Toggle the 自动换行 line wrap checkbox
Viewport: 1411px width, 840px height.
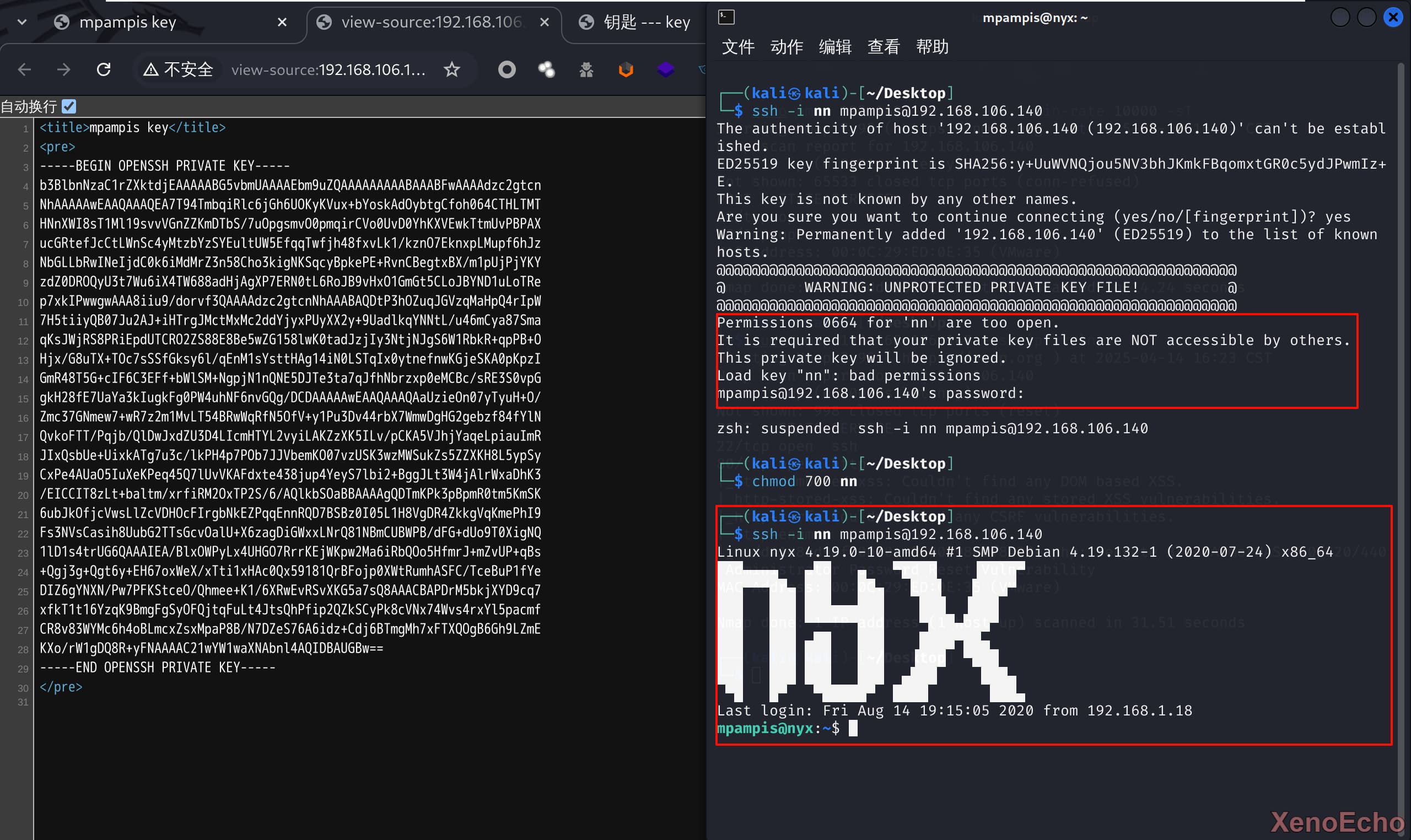click(69, 106)
